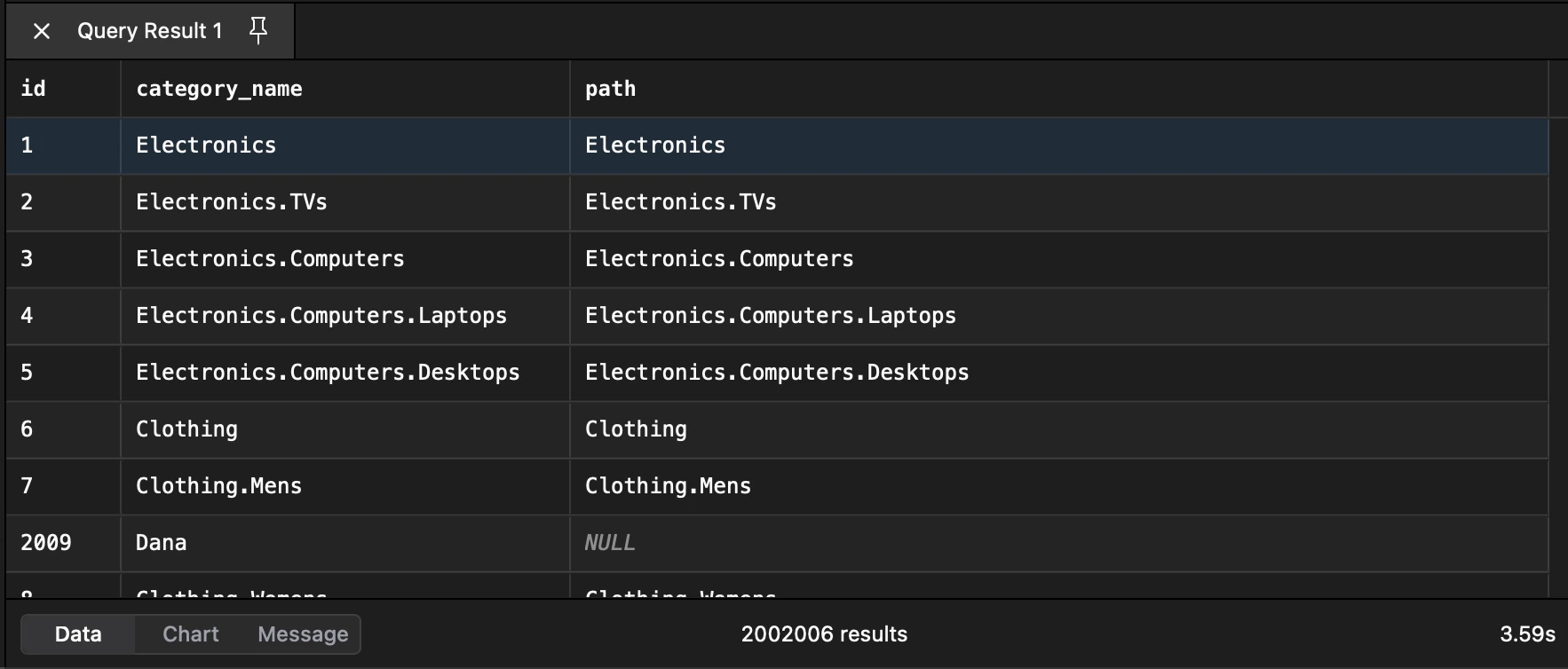
Task: Click the 2002006 results count label
Action: point(824,634)
